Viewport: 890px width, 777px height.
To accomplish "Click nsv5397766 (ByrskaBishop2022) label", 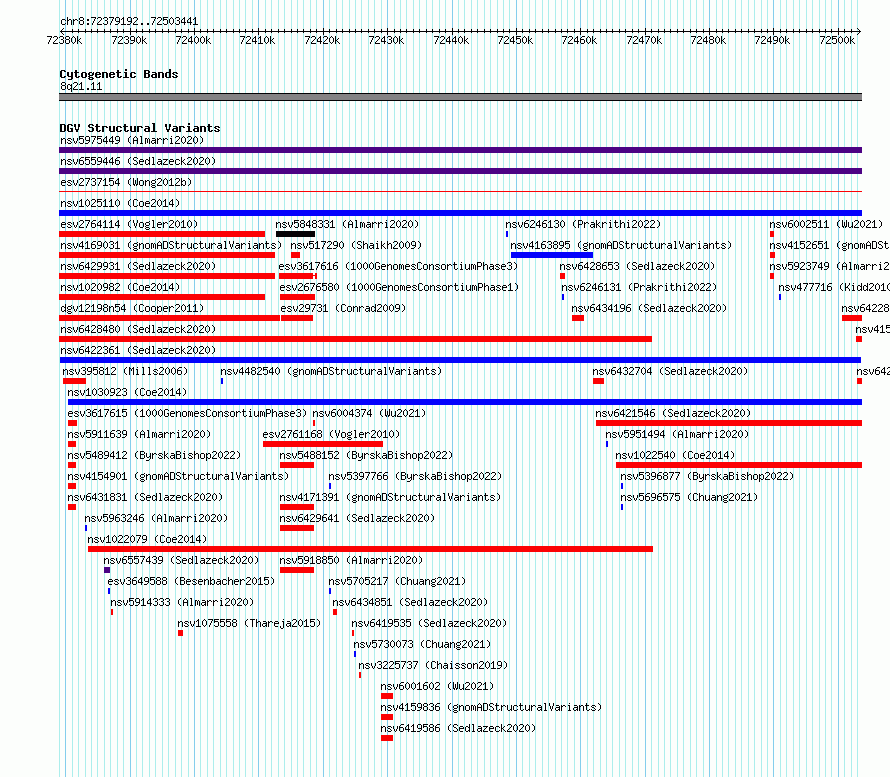I will tap(415, 476).
